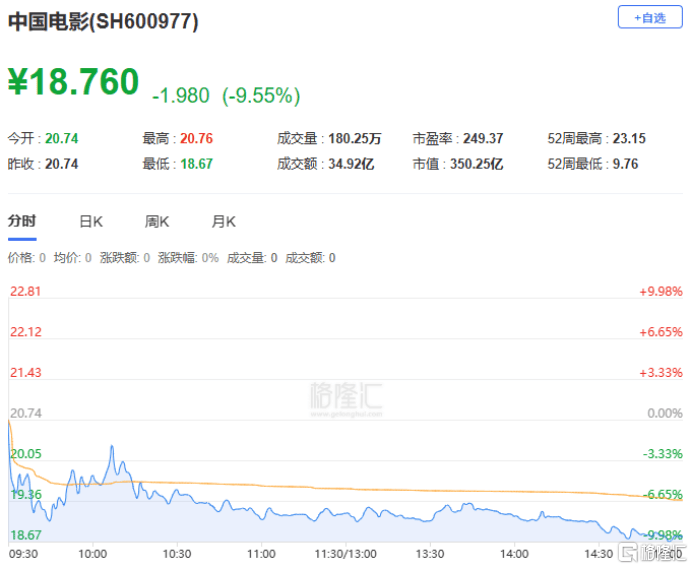The height and width of the screenshot is (569, 693).
Task: Click the 格隆汇 watermark logo in chart center
Action: [346, 394]
